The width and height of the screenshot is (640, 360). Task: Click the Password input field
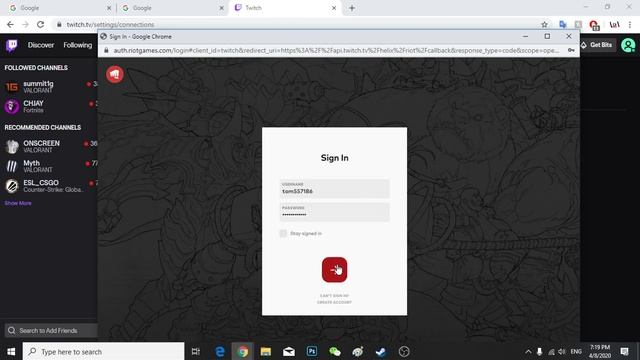(x=334, y=212)
